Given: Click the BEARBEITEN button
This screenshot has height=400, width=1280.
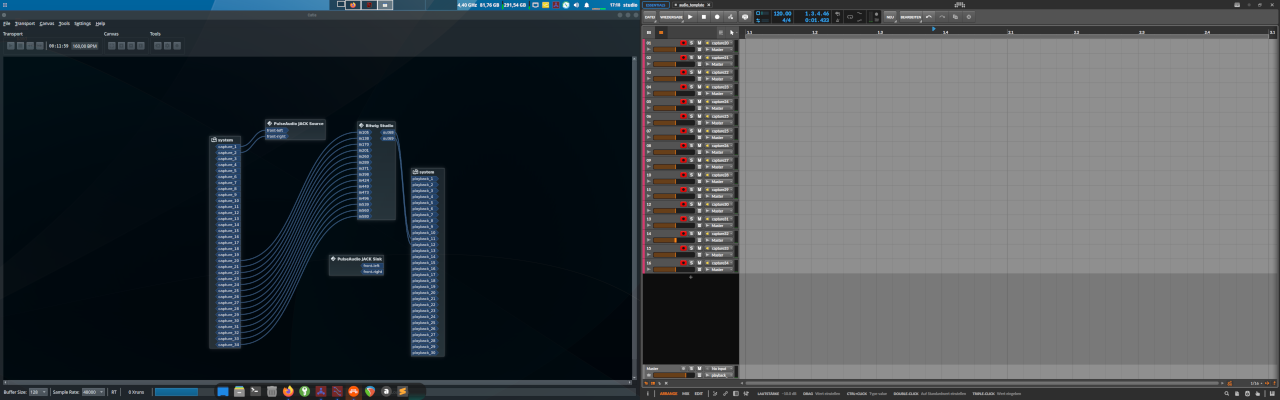Looking at the screenshot, I should coord(910,17).
